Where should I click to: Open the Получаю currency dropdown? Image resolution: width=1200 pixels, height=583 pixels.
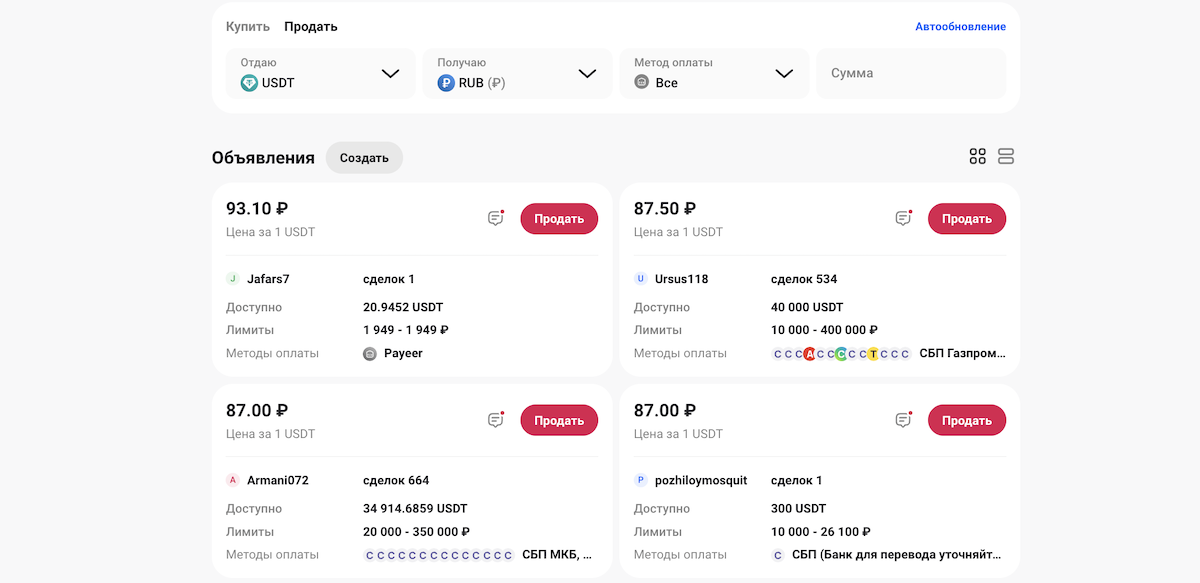tap(587, 73)
